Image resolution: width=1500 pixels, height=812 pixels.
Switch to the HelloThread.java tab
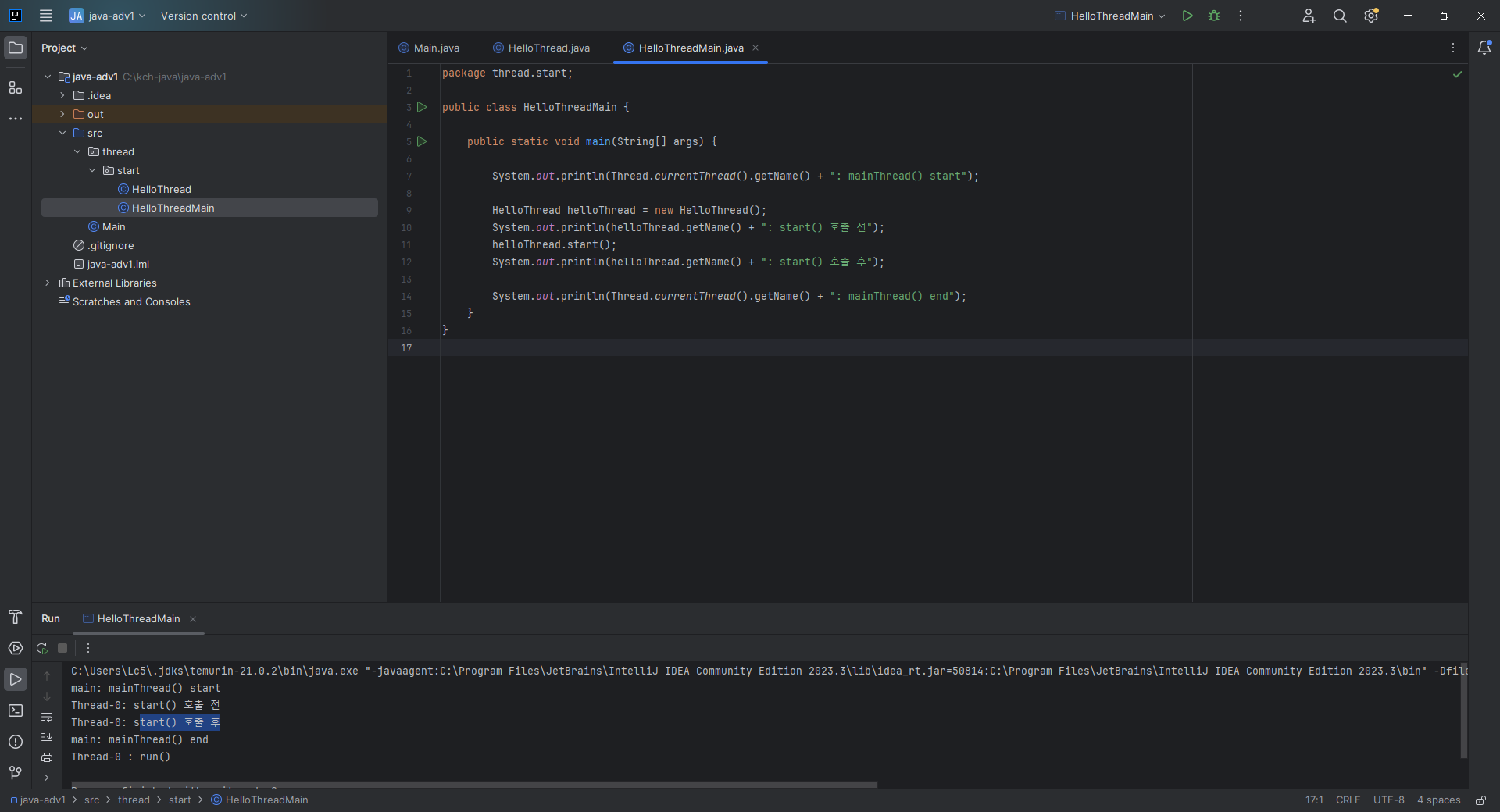(541, 48)
